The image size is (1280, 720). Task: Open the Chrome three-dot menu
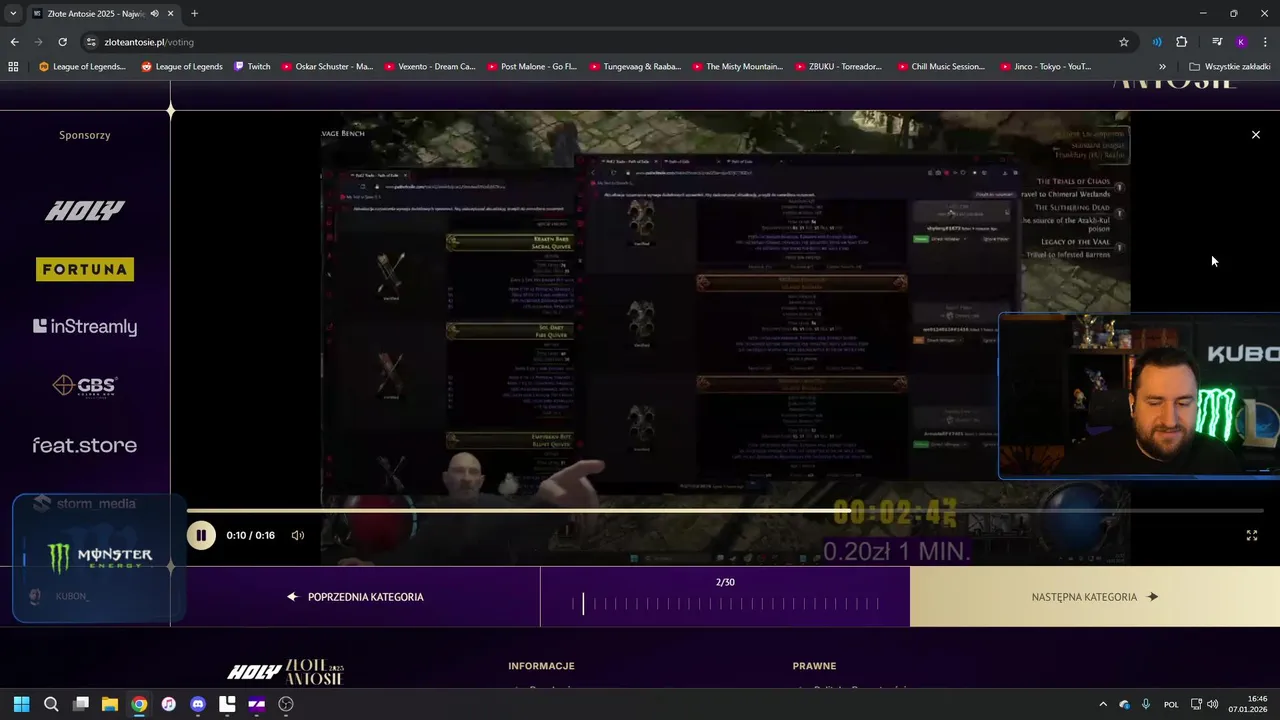(x=1266, y=42)
